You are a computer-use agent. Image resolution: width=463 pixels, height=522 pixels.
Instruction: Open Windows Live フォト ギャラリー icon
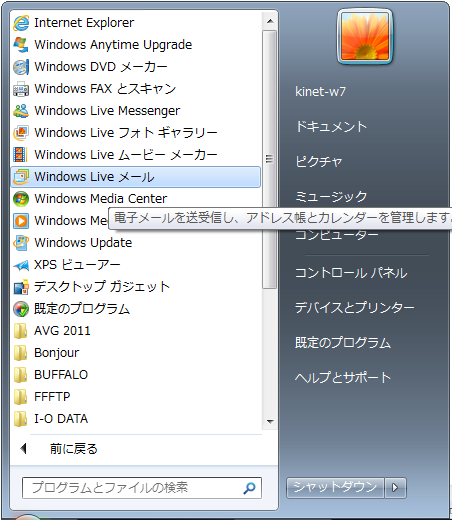pyautogui.click(x=21, y=133)
